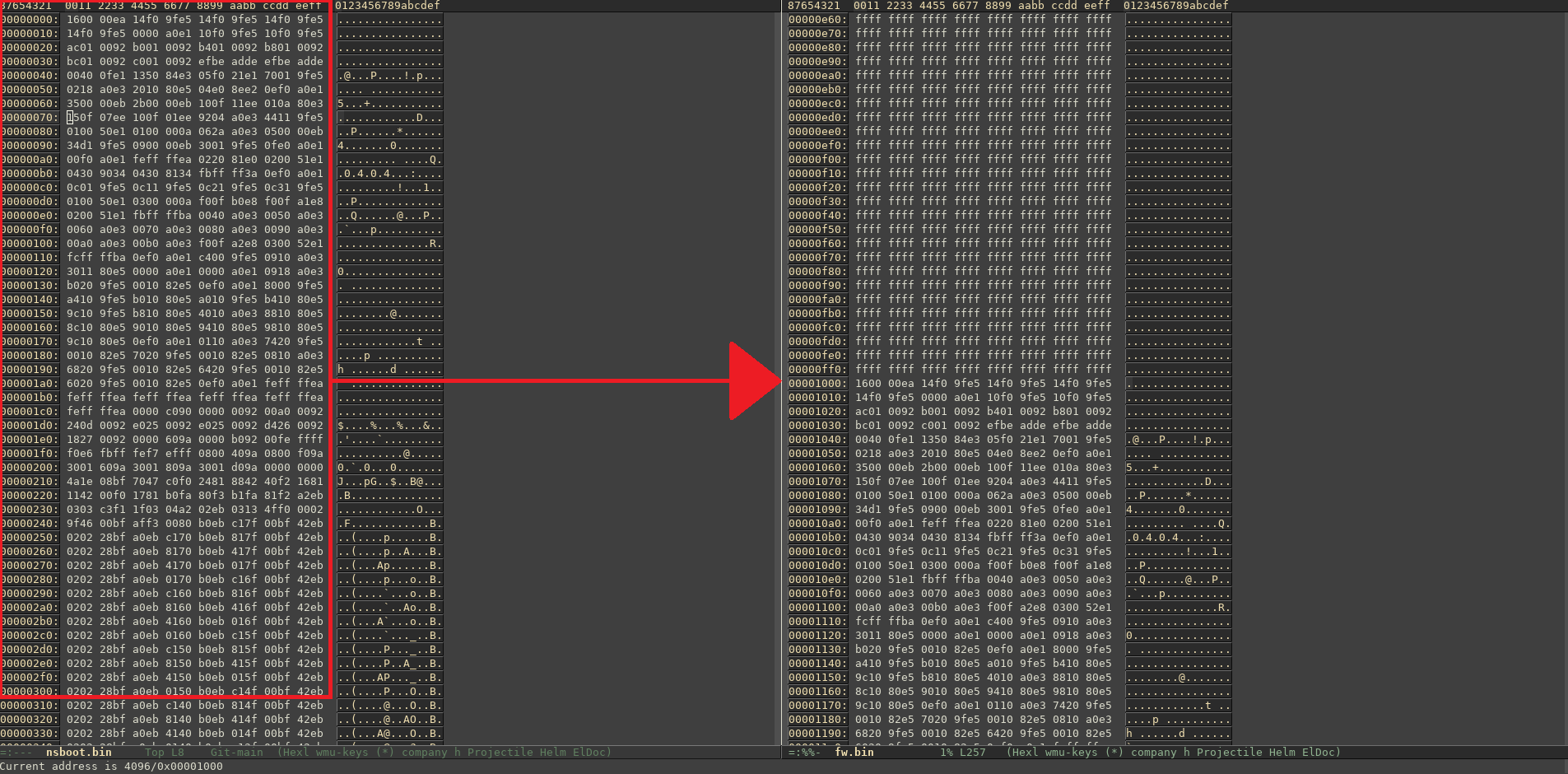This screenshot has width=1568, height=774.
Task: Click address 00000e60 row in fw.bin
Action: coord(1010,19)
